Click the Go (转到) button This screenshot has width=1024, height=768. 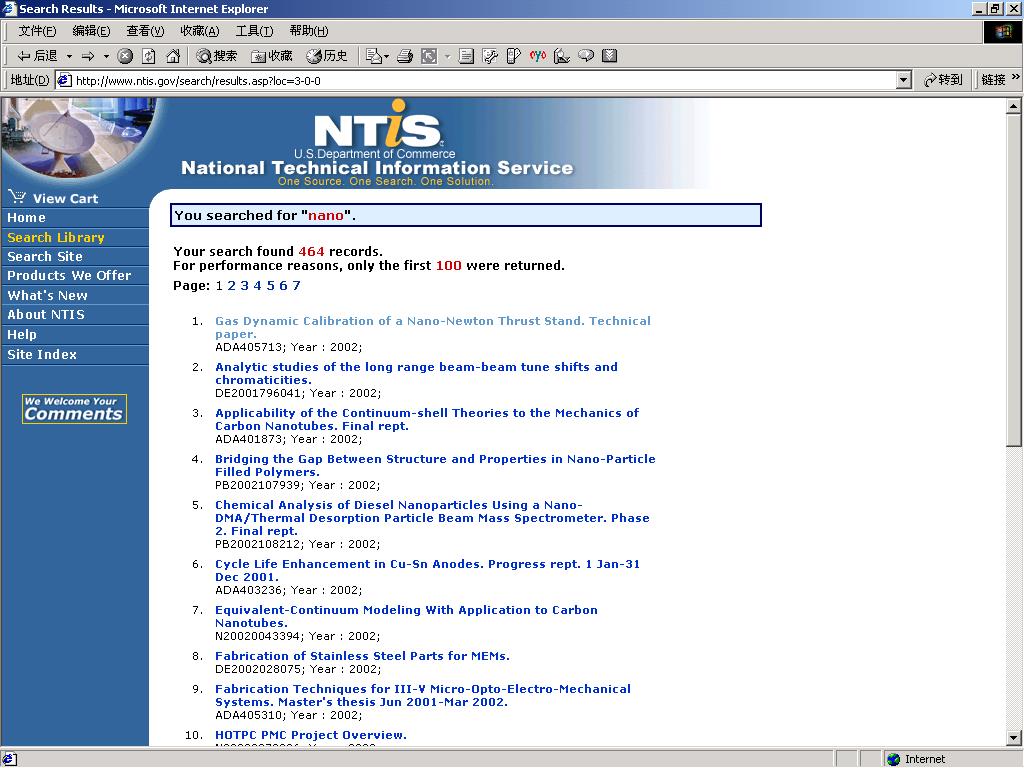click(x=943, y=80)
